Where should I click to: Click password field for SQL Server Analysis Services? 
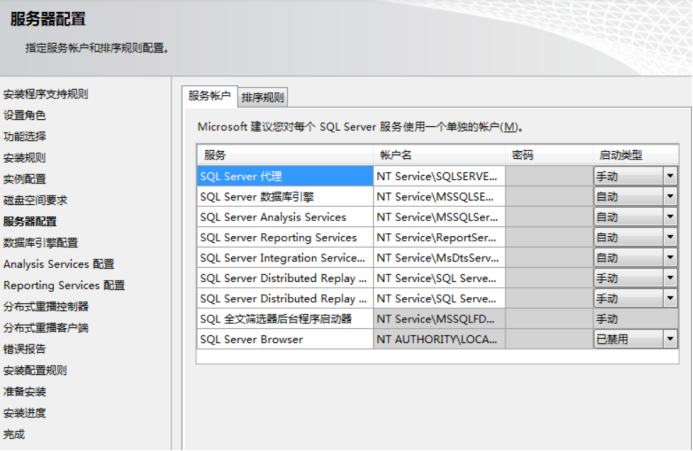point(548,217)
